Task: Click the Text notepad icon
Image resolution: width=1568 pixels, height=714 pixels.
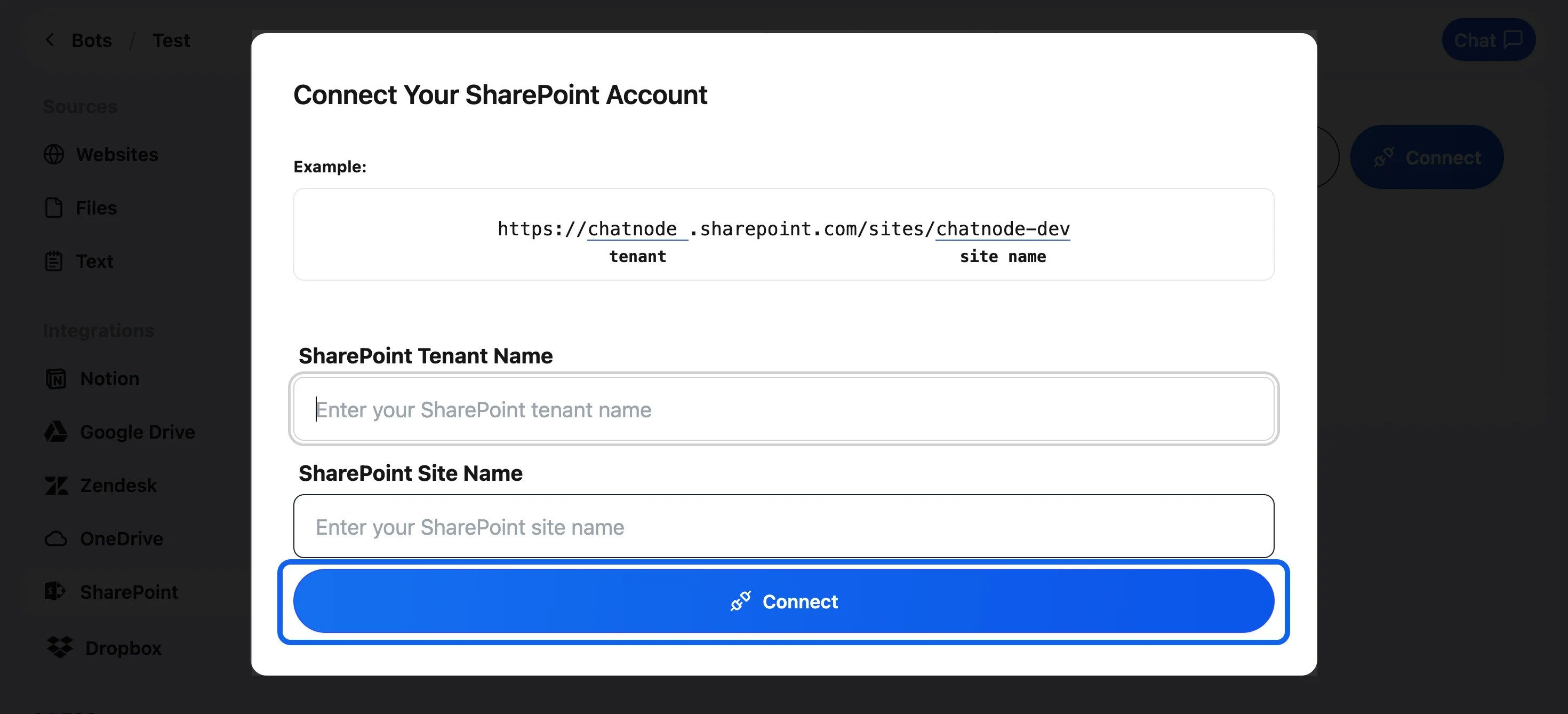Action: tap(53, 261)
